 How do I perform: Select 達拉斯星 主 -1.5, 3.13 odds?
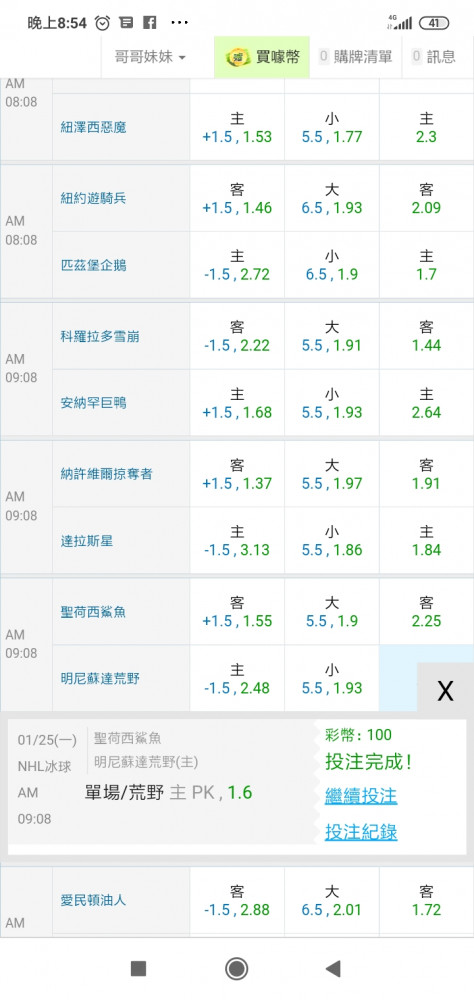[x=237, y=541]
